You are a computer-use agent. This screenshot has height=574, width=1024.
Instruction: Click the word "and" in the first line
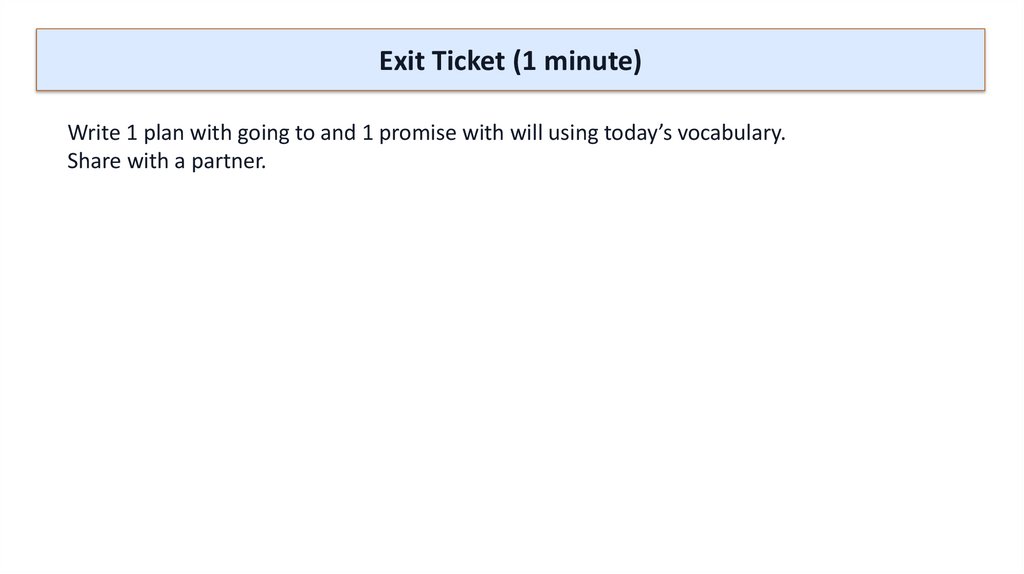(338, 133)
